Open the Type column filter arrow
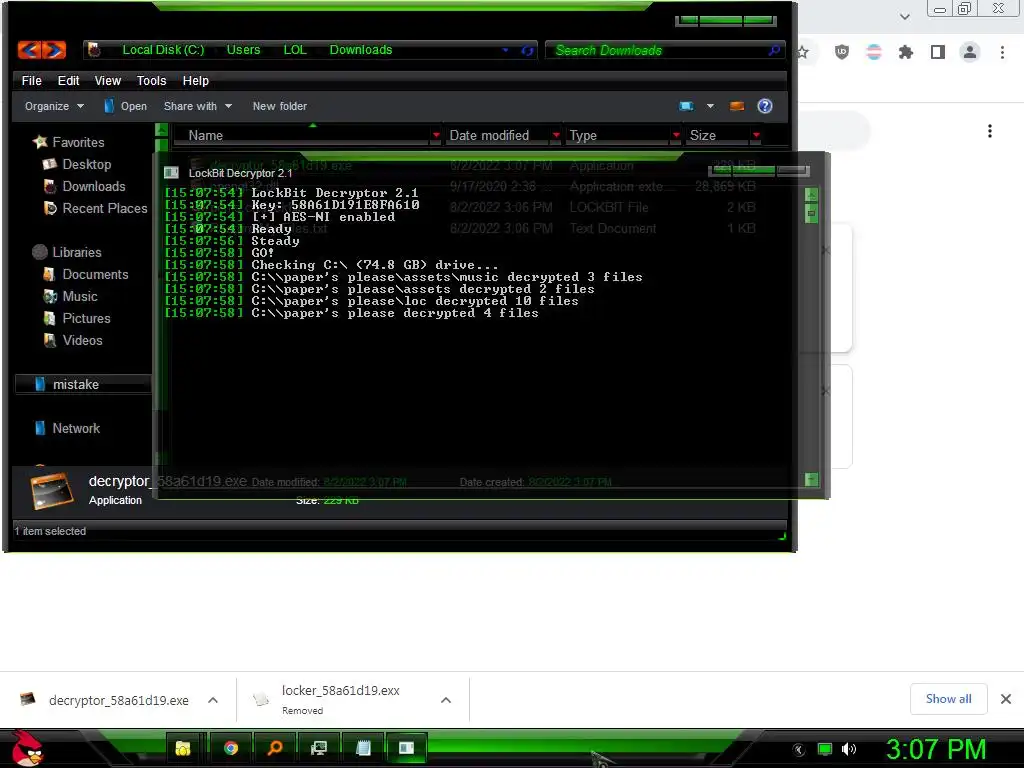The height and width of the screenshot is (768, 1024). tap(676, 135)
